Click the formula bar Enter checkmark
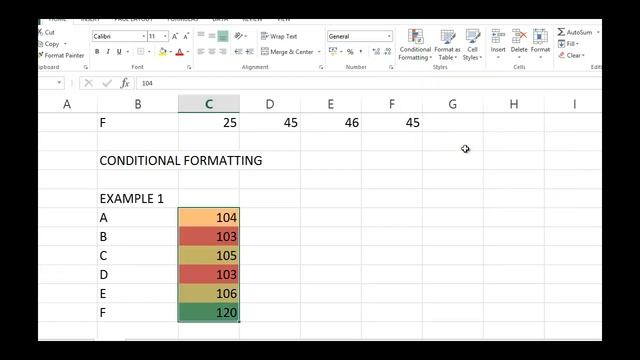This screenshot has height=360, width=640. 107,83
